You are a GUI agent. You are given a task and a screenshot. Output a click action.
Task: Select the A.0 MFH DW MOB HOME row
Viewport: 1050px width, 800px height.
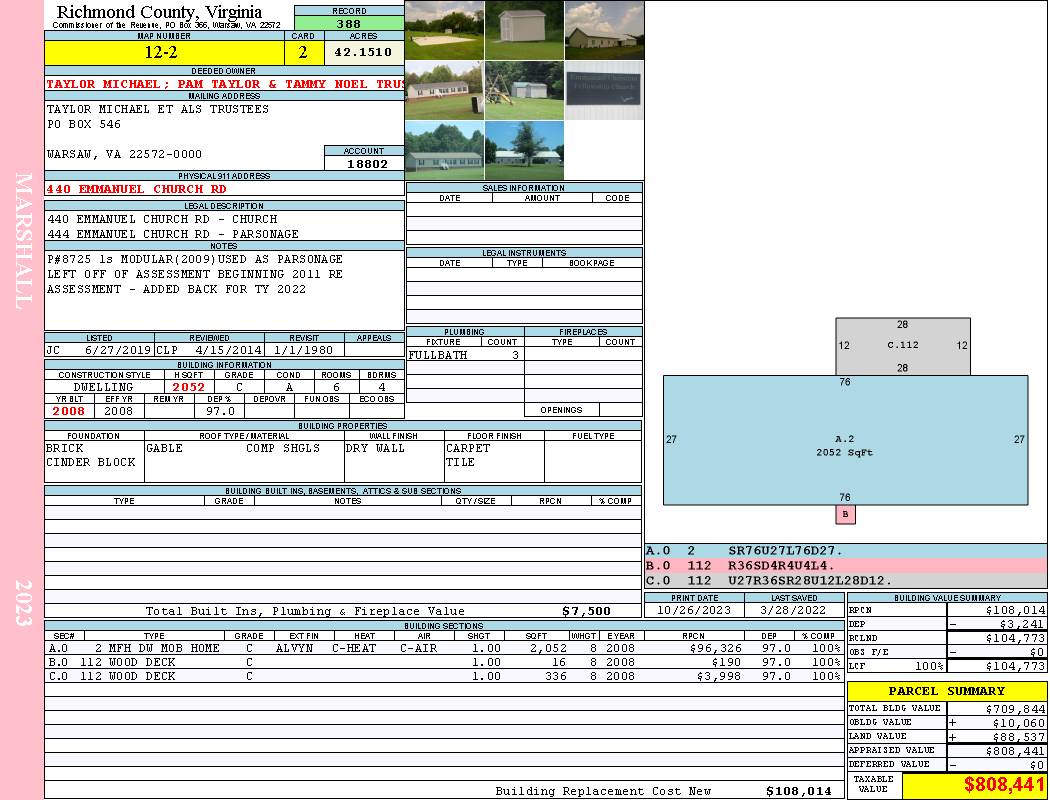click(443, 648)
